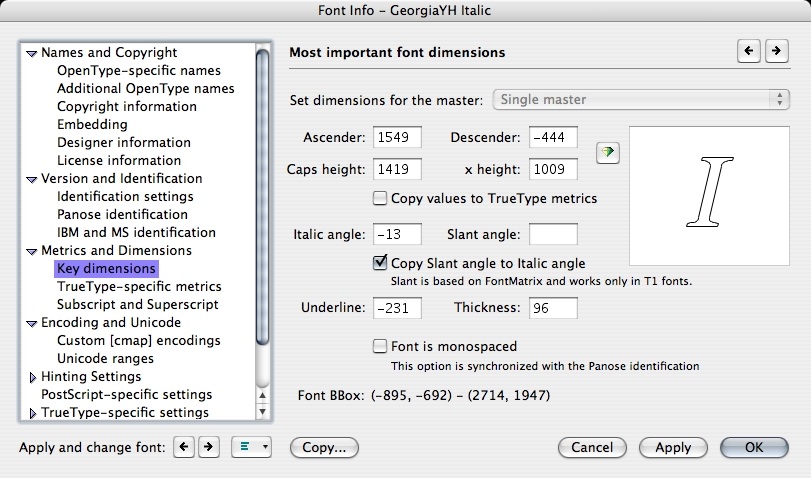Click the Caps height field
The image size is (811, 478).
(397, 169)
